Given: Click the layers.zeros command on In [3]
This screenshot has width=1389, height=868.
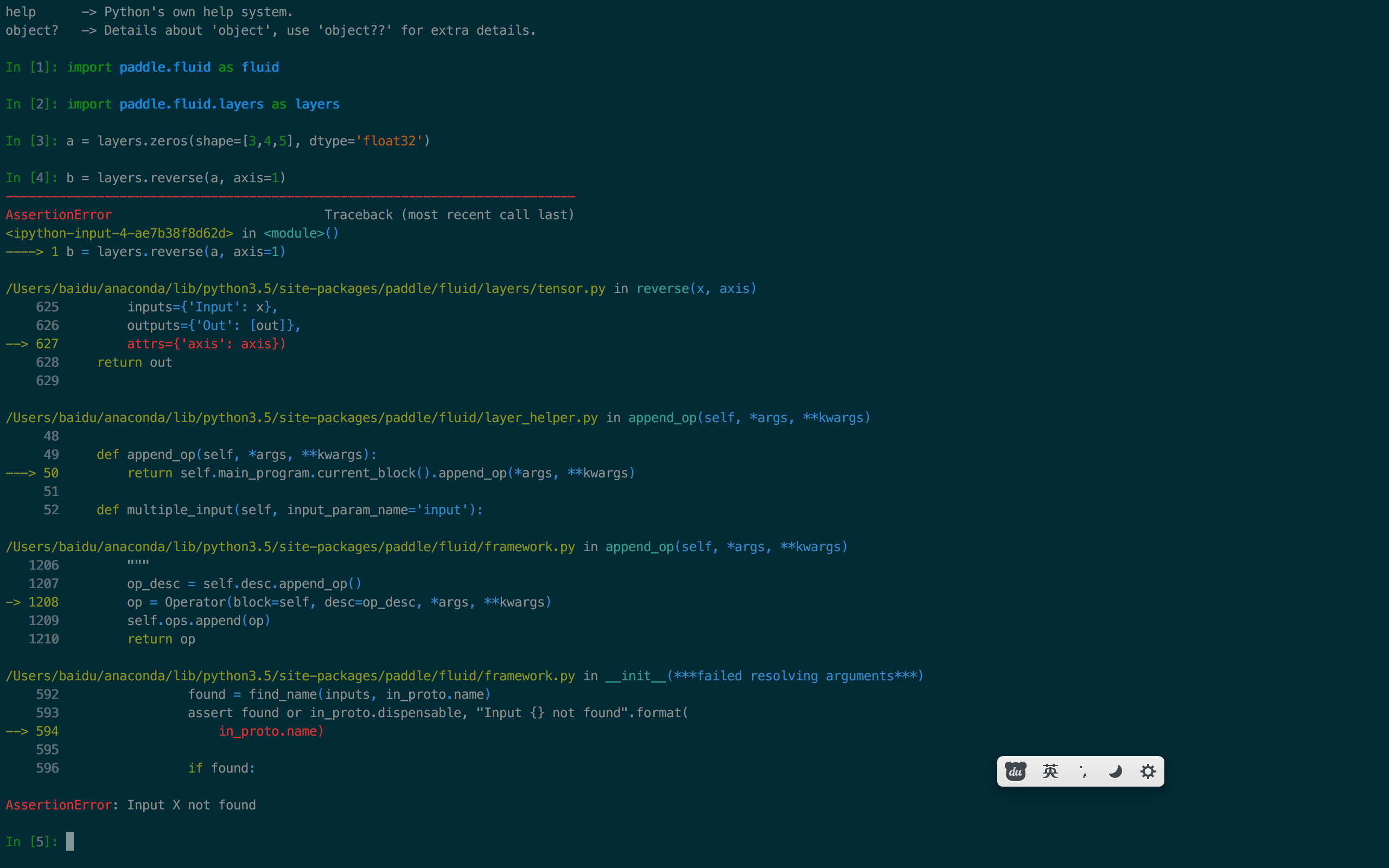Looking at the screenshot, I should pyautogui.click(x=248, y=141).
